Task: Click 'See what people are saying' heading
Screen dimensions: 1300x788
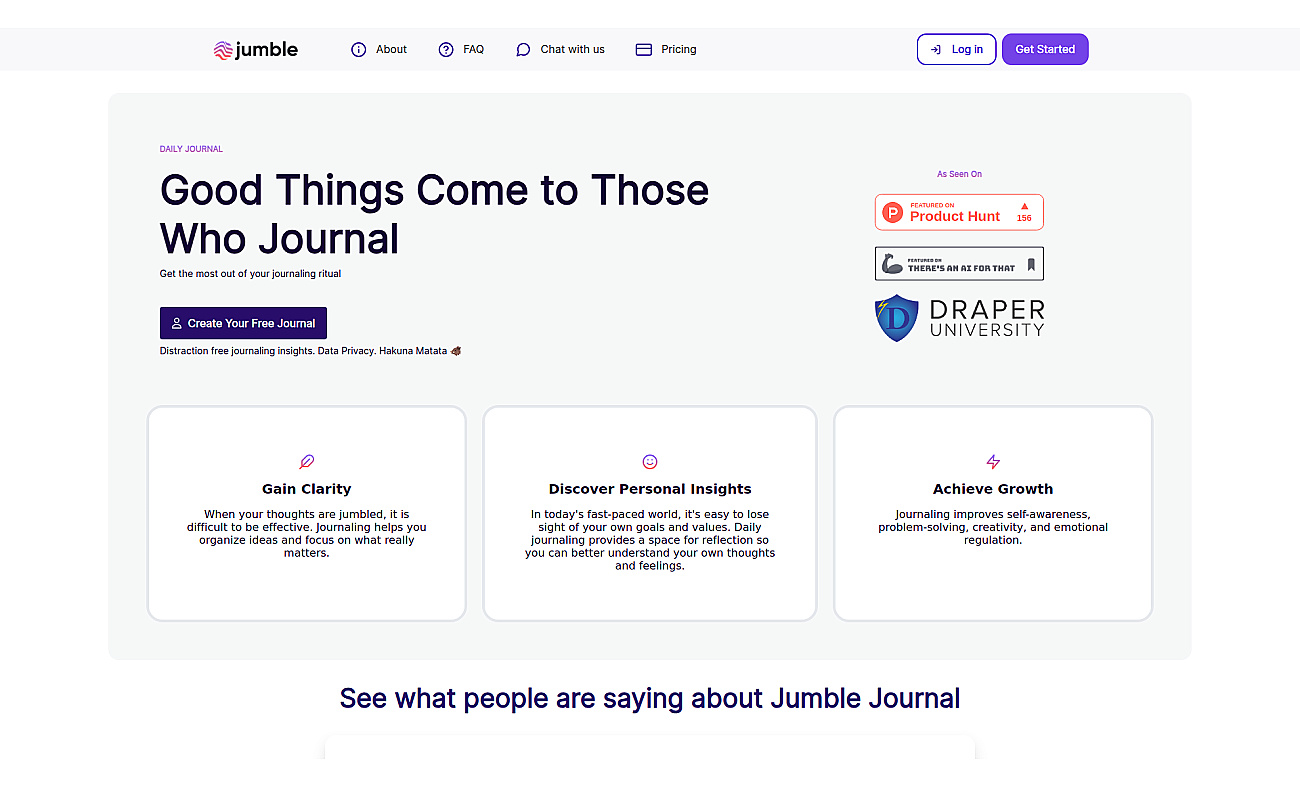Action: click(x=650, y=698)
